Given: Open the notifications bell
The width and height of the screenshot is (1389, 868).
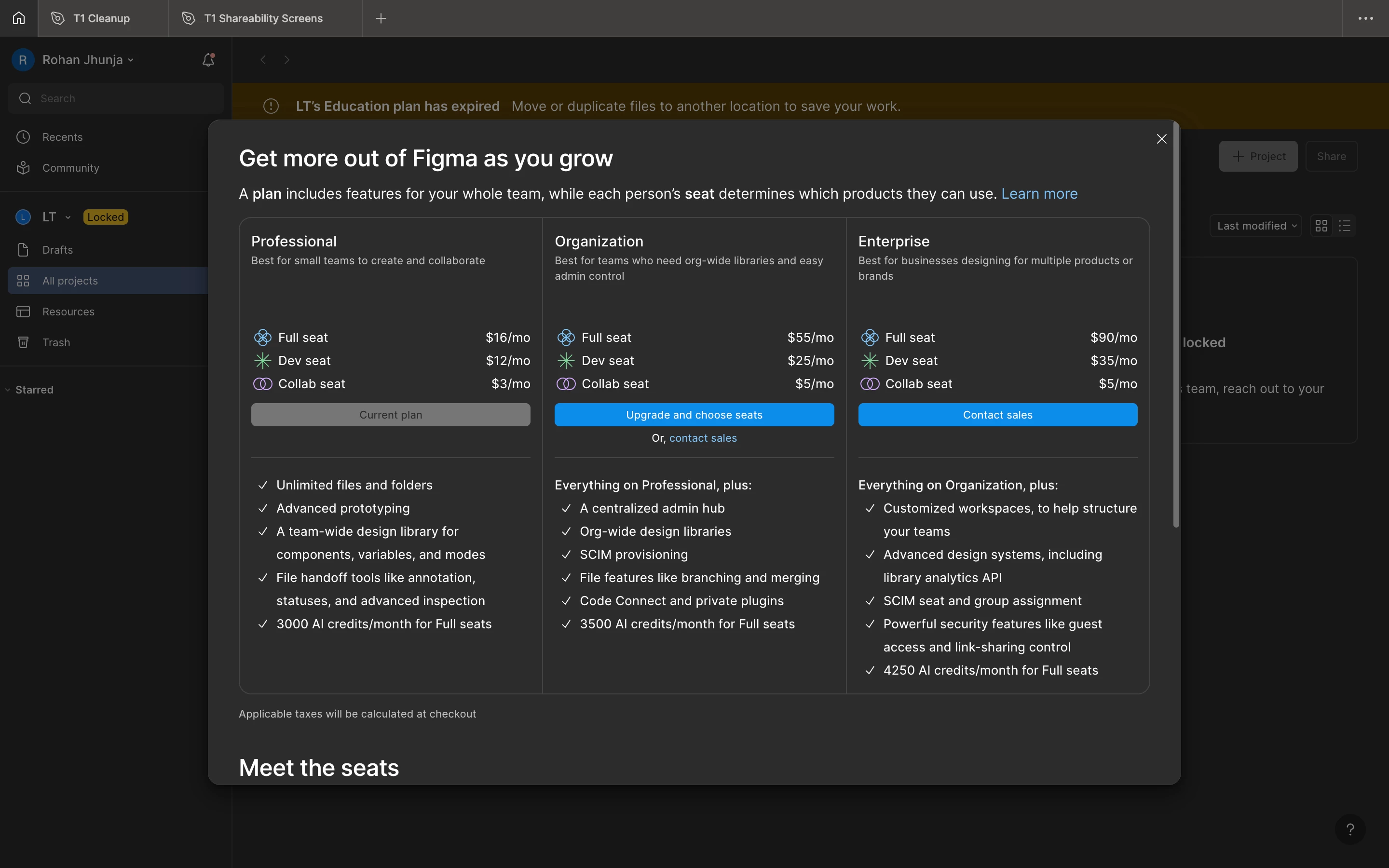Looking at the screenshot, I should click(208, 60).
